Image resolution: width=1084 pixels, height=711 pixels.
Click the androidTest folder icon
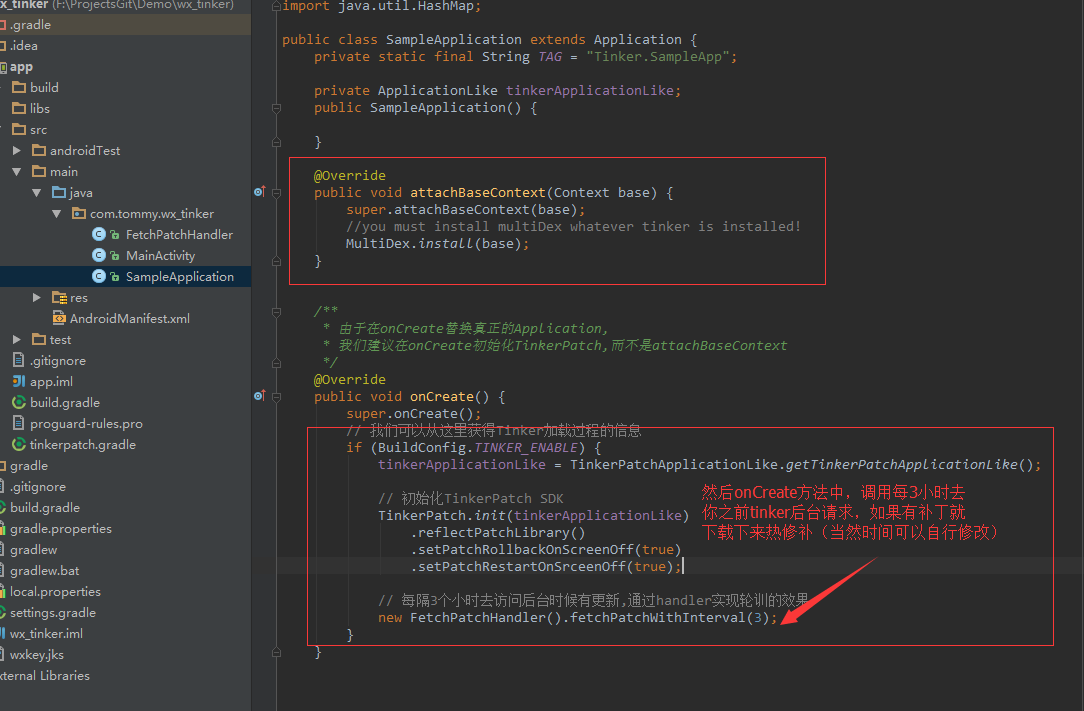coord(39,150)
